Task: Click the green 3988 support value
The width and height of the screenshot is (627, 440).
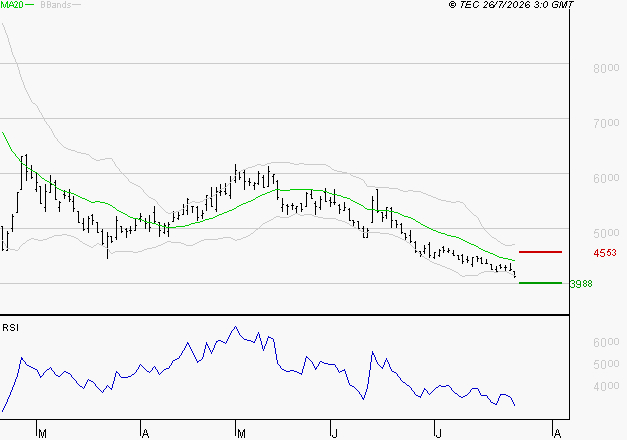Action: point(581,284)
